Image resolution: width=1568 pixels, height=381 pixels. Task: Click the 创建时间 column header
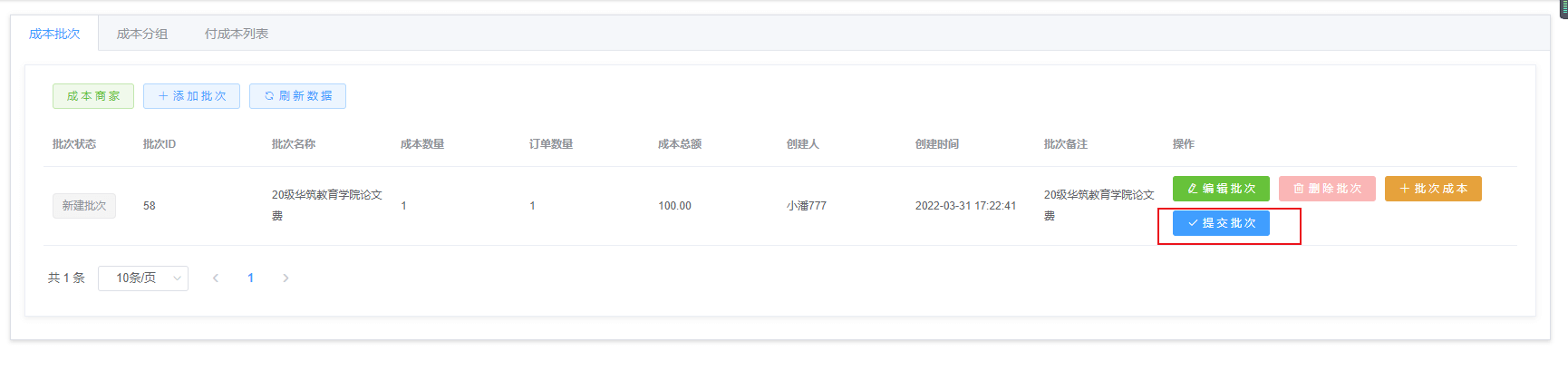pyautogui.click(x=937, y=144)
